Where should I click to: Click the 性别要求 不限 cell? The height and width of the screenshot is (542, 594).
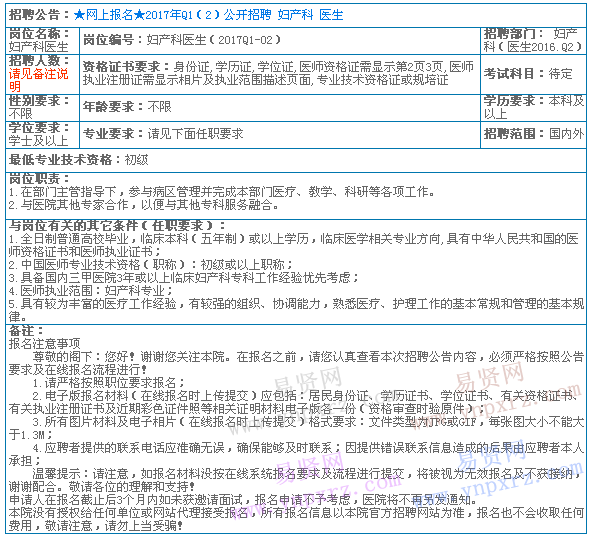(x=42, y=108)
